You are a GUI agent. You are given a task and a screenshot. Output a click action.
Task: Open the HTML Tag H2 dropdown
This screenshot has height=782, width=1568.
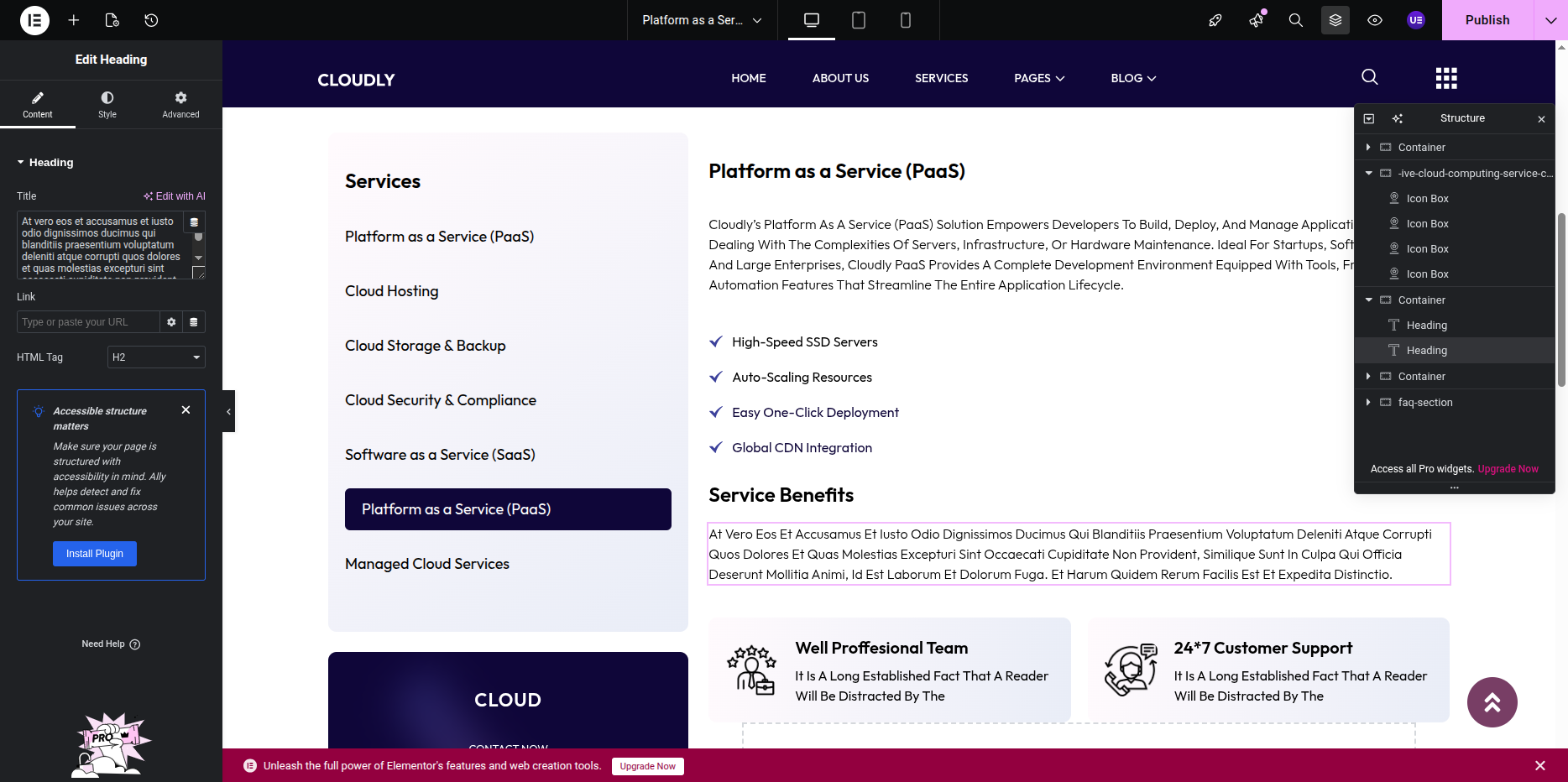156,357
